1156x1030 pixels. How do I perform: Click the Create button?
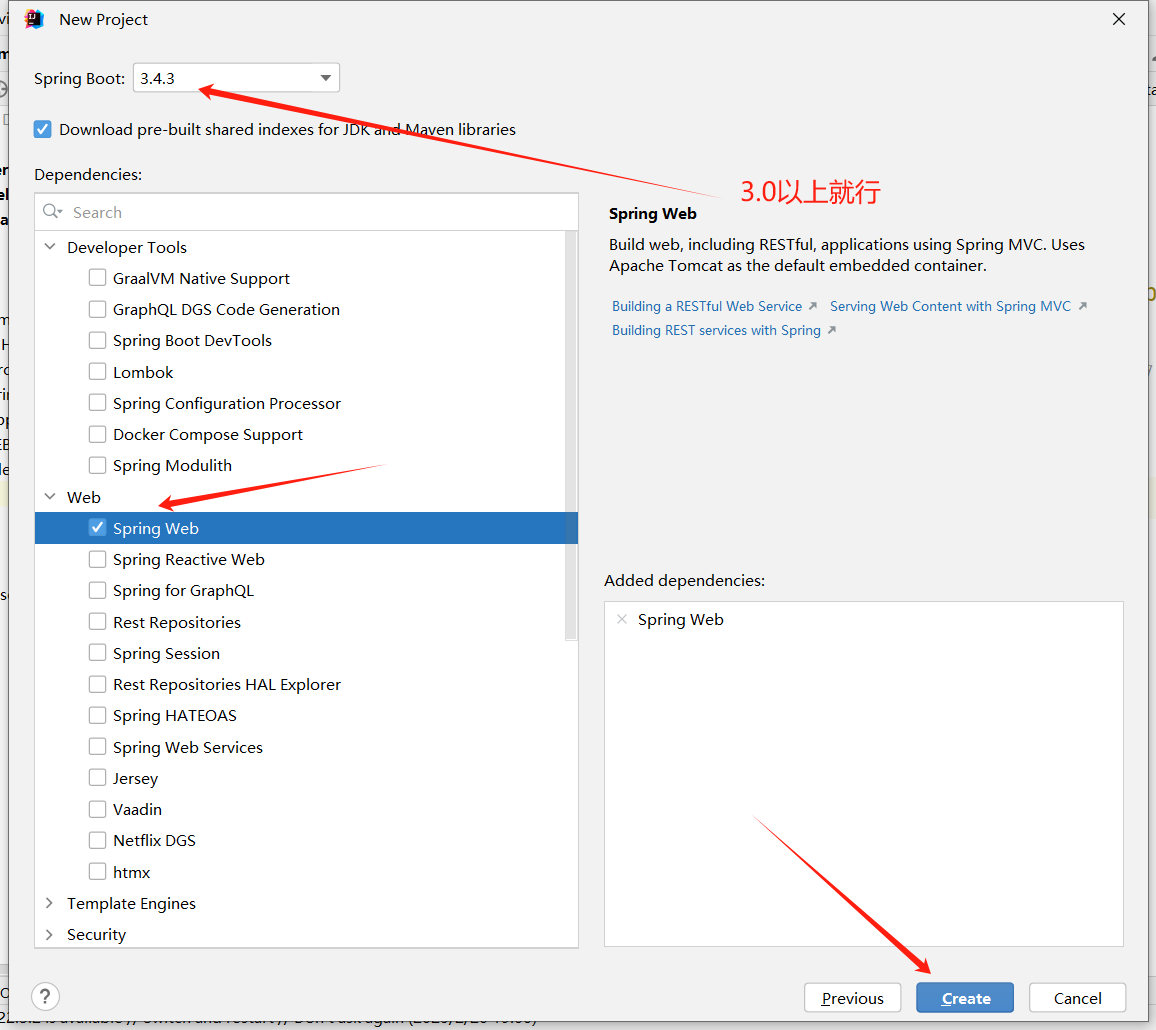(965, 998)
